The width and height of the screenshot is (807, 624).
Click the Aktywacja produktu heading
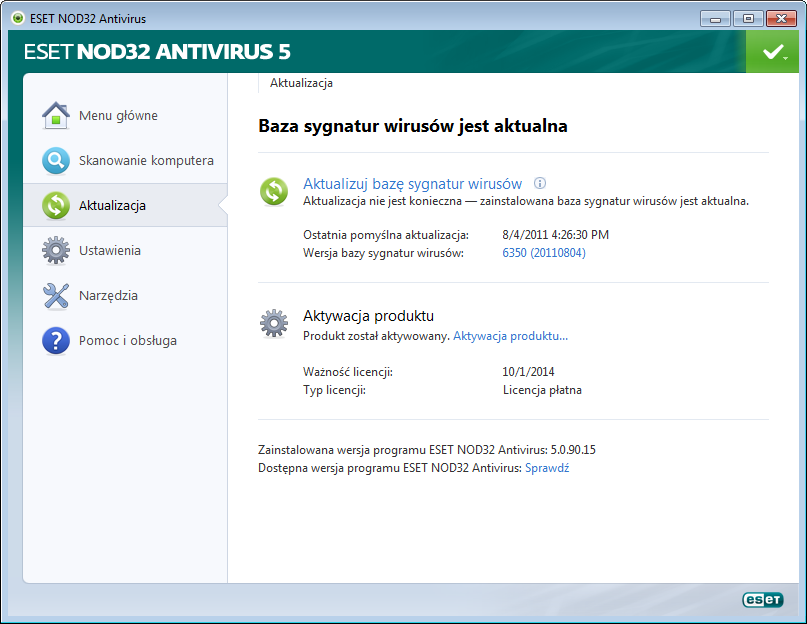368,316
